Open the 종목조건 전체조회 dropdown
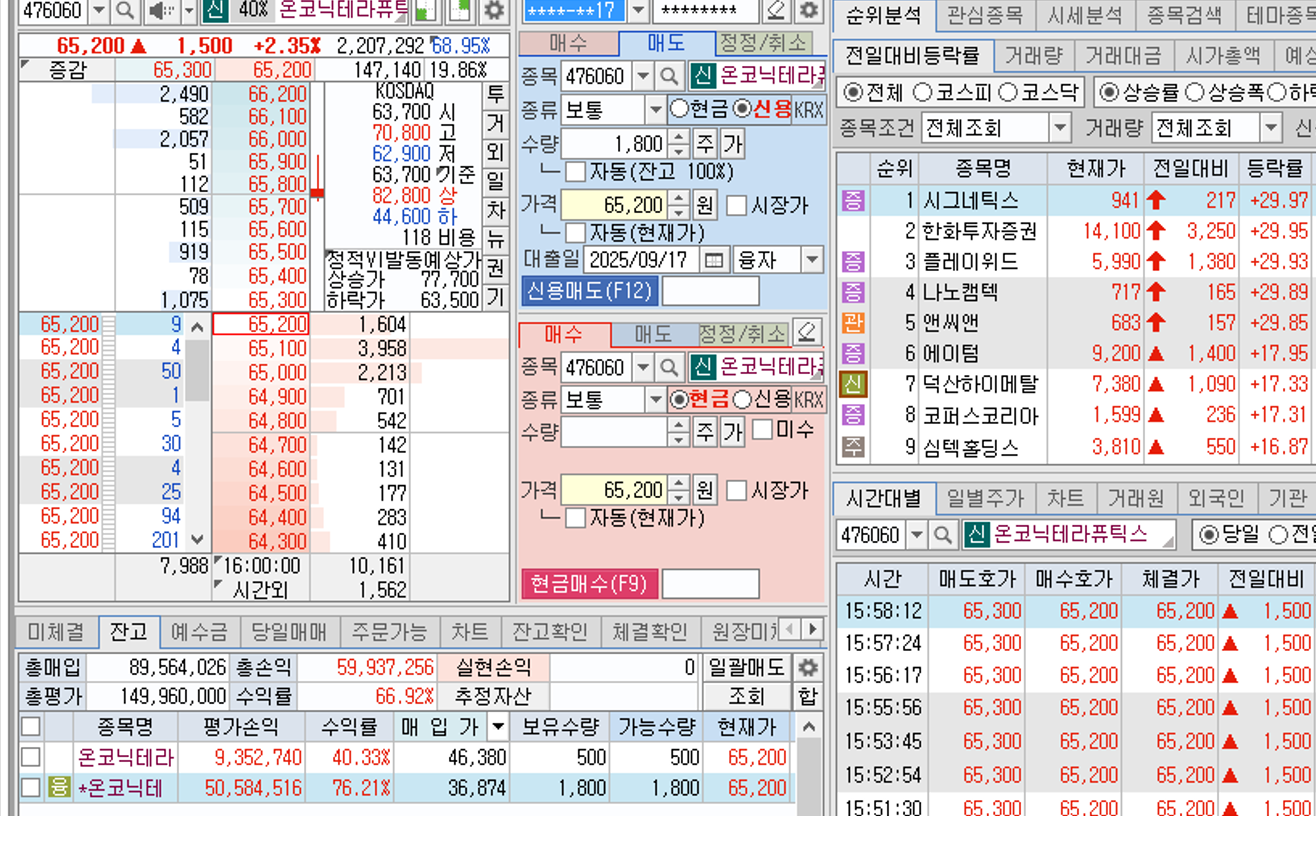1316x864 pixels. pos(1061,129)
